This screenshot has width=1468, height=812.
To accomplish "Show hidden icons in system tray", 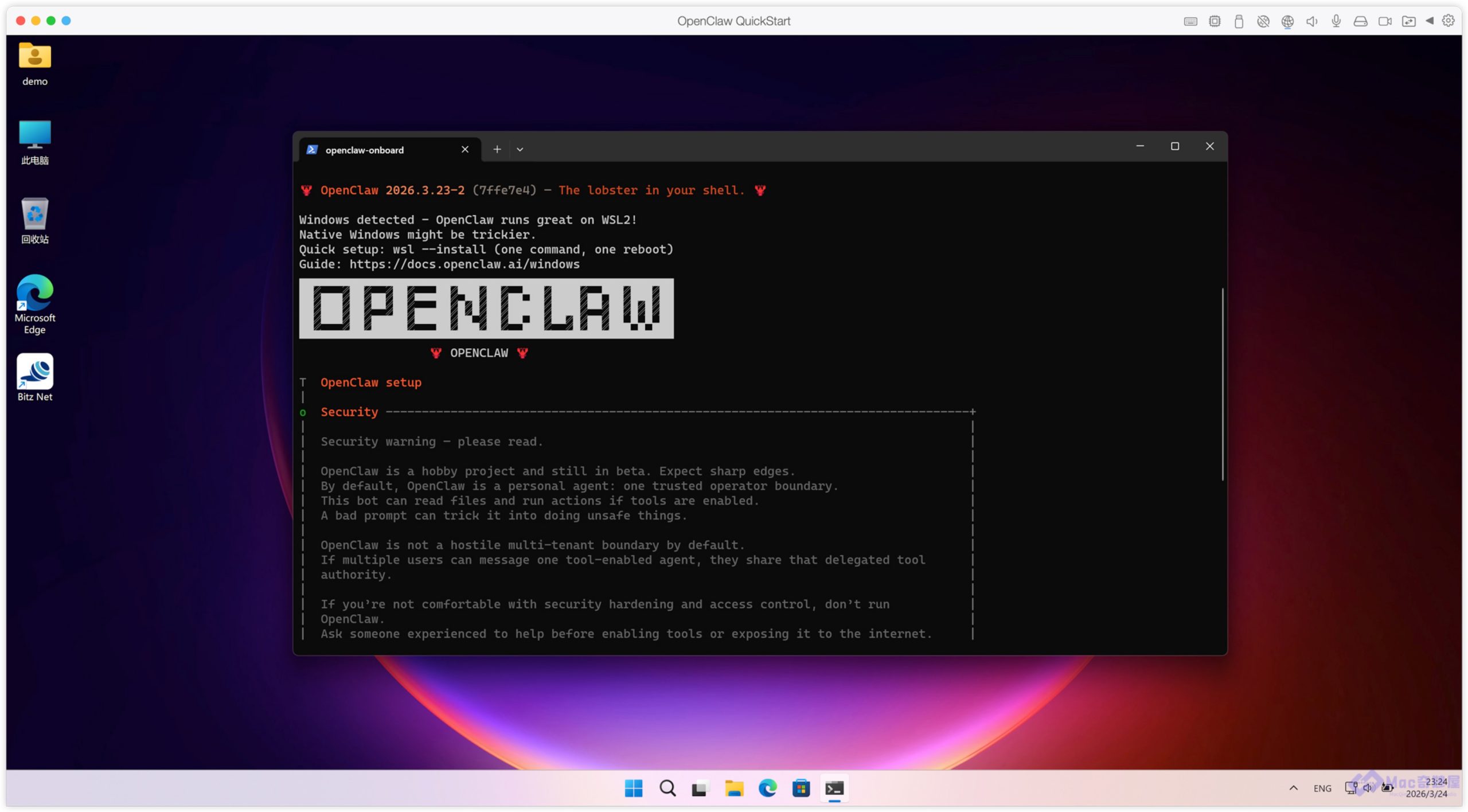I will [1293, 787].
